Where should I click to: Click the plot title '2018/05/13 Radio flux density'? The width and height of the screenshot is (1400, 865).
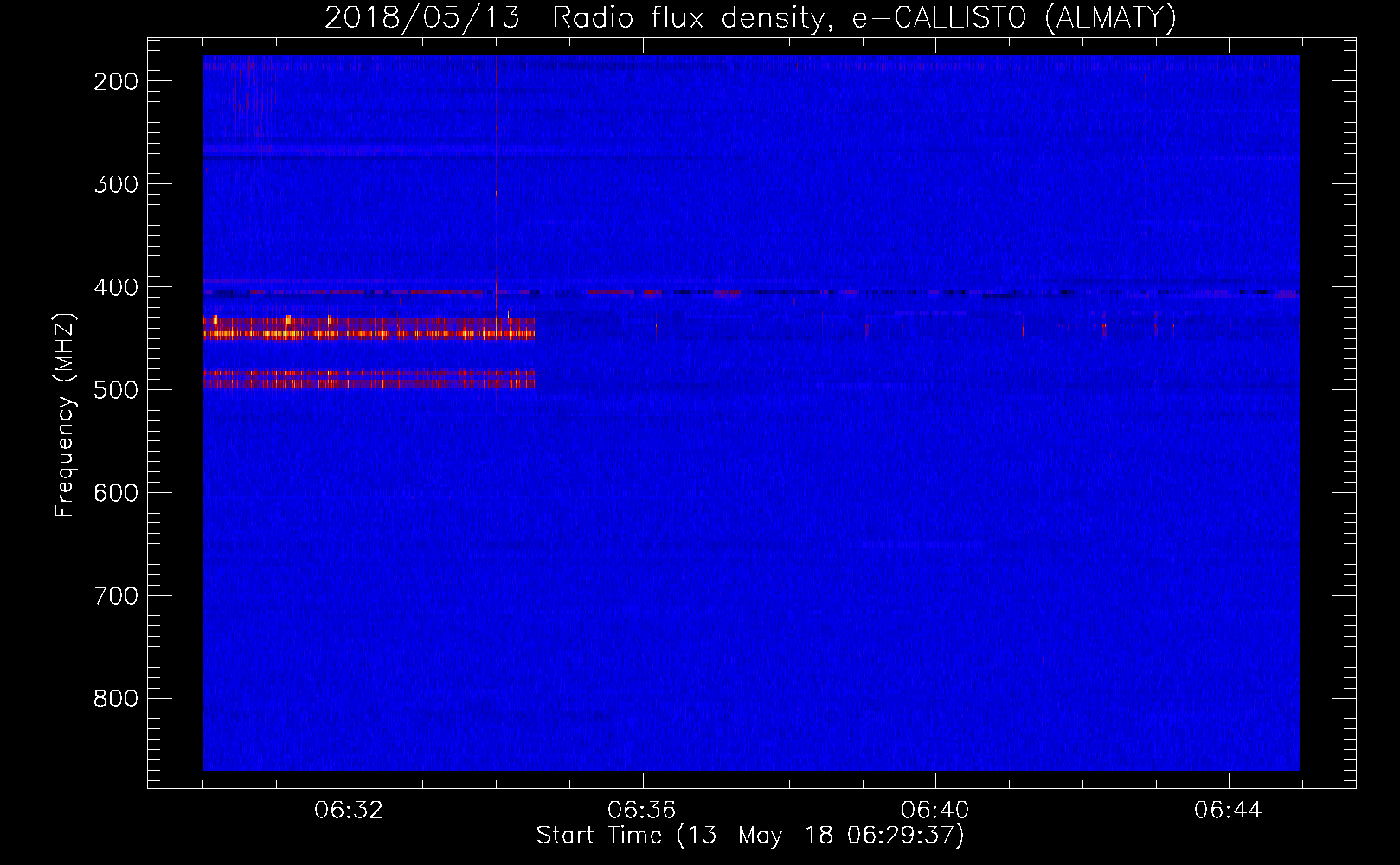pyautogui.click(x=750, y=17)
